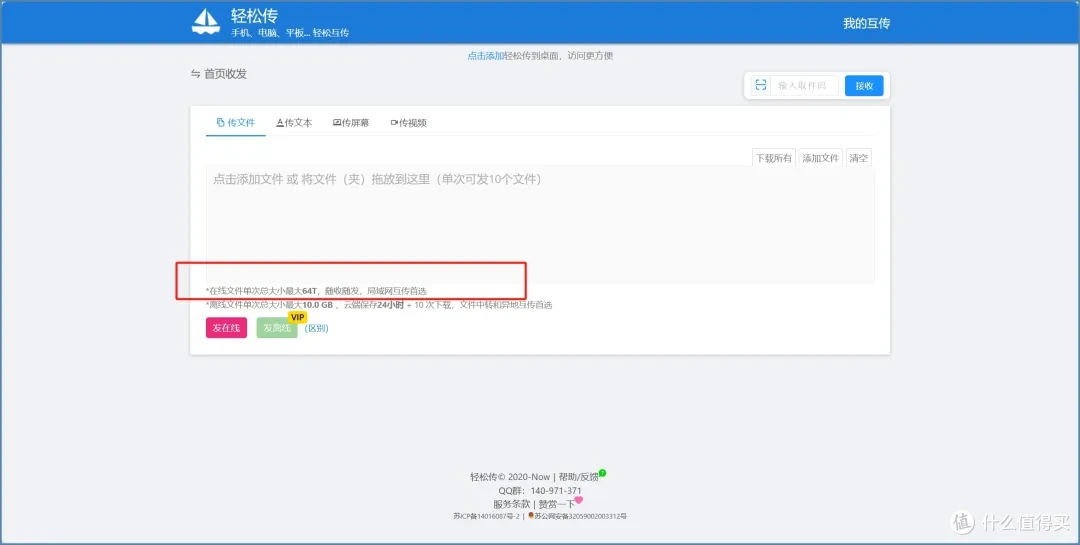Open the 传视频 tab
The width and height of the screenshot is (1080, 545).
[408, 123]
